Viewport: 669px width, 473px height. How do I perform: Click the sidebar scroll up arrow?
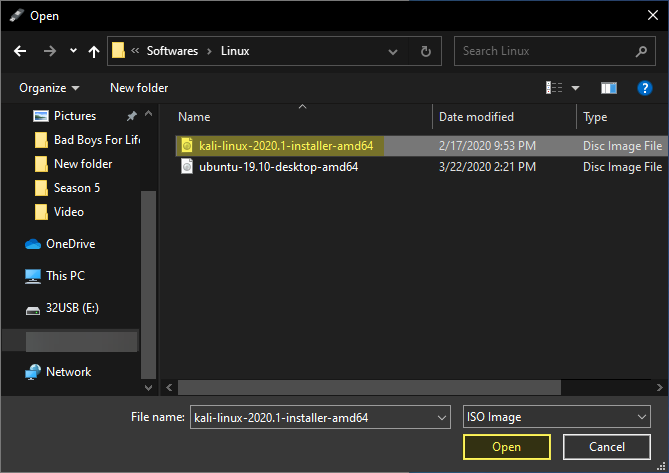pyautogui.click(x=148, y=114)
